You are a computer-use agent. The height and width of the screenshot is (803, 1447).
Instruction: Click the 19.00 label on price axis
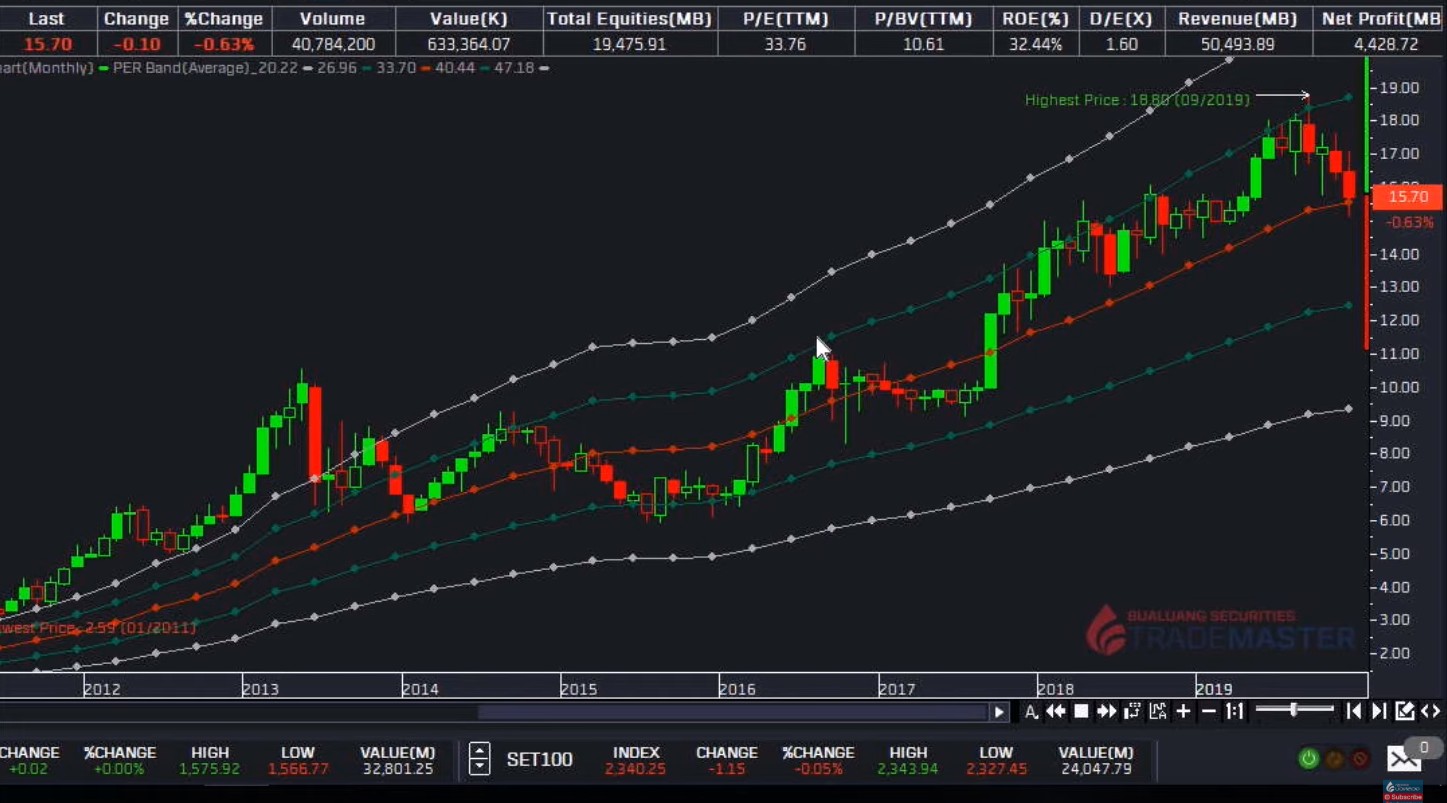tap(1400, 88)
